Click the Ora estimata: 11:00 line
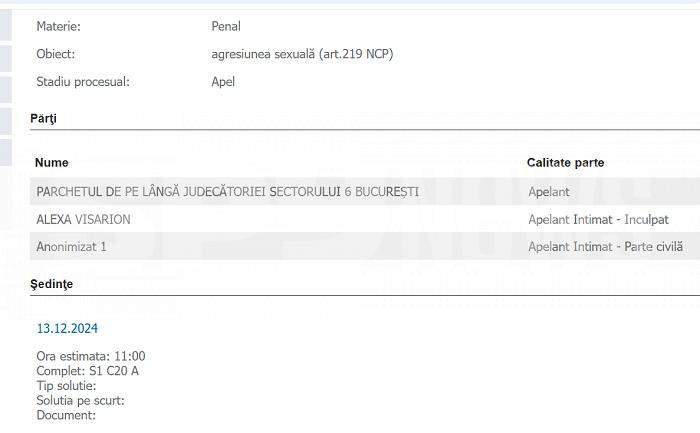 (91, 356)
